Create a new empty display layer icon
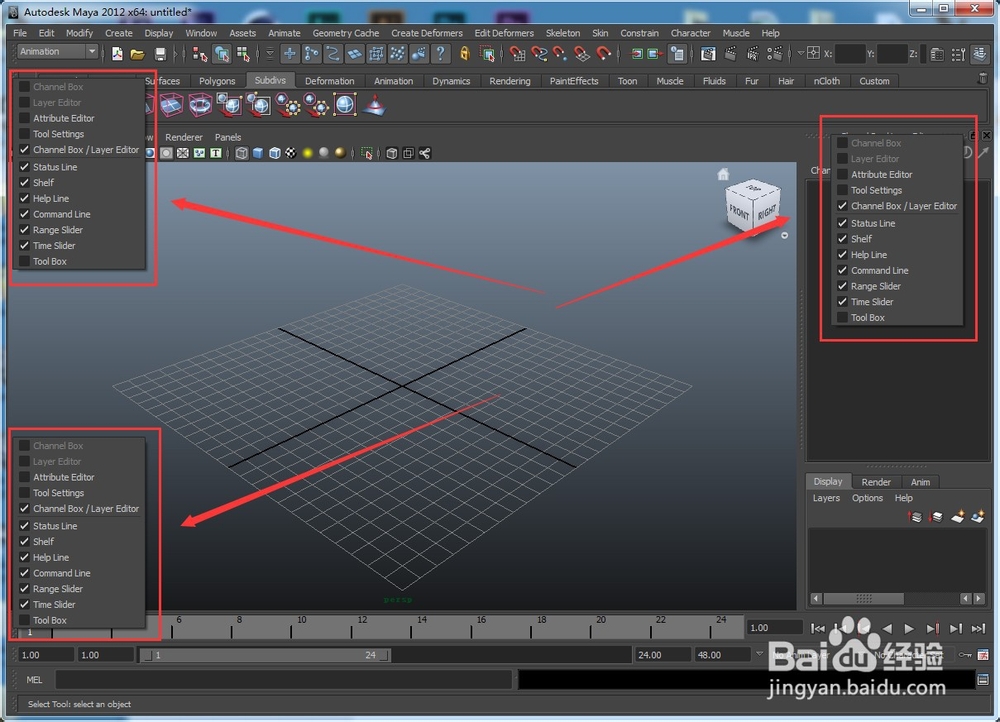This screenshot has height=722, width=1000. click(957, 517)
